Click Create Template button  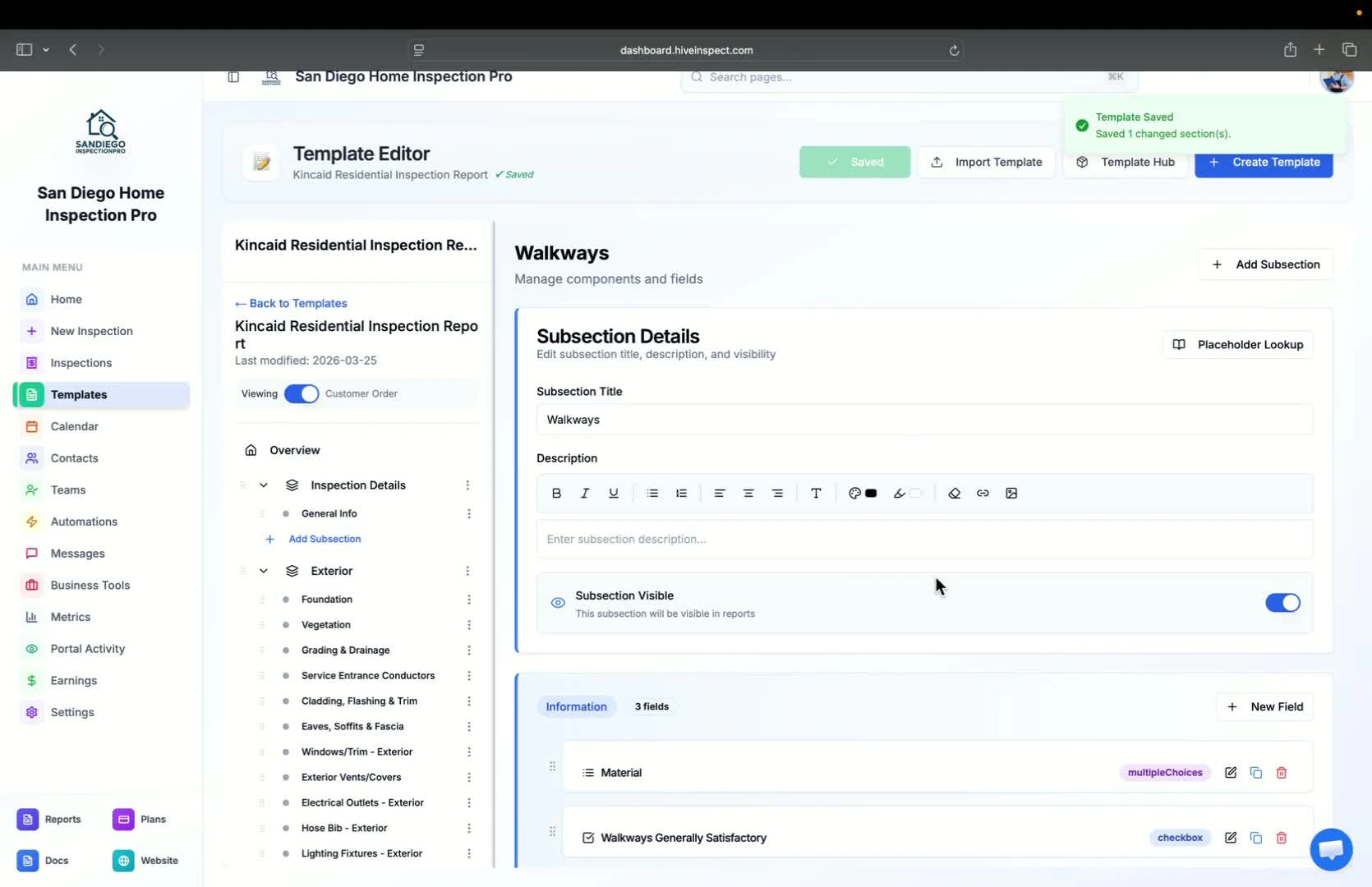(x=1264, y=163)
